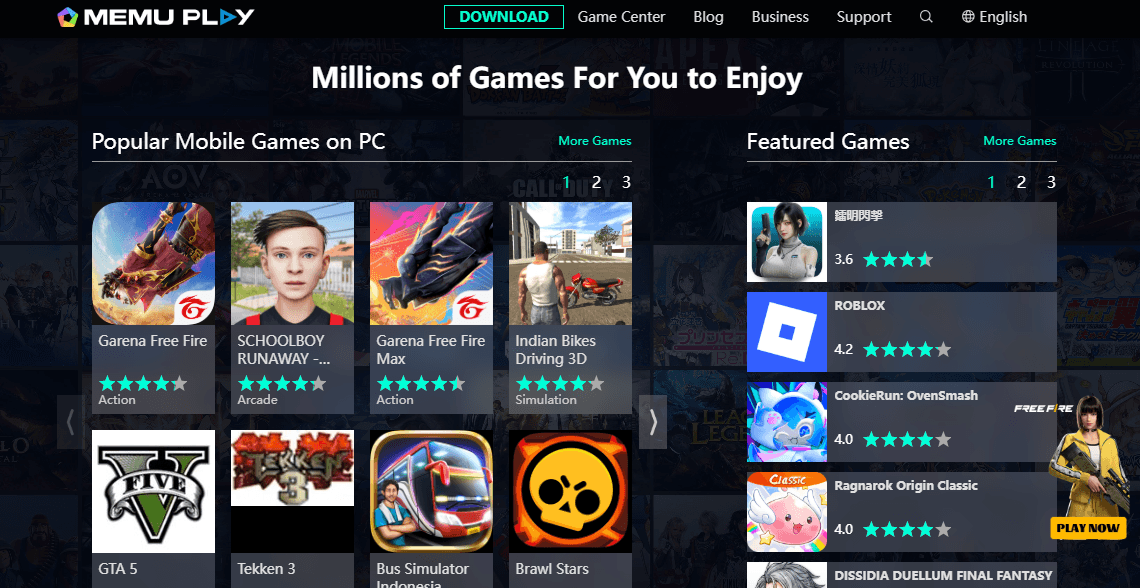The width and height of the screenshot is (1140, 588).
Task: Open the Support menu item
Action: [x=864, y=17]
